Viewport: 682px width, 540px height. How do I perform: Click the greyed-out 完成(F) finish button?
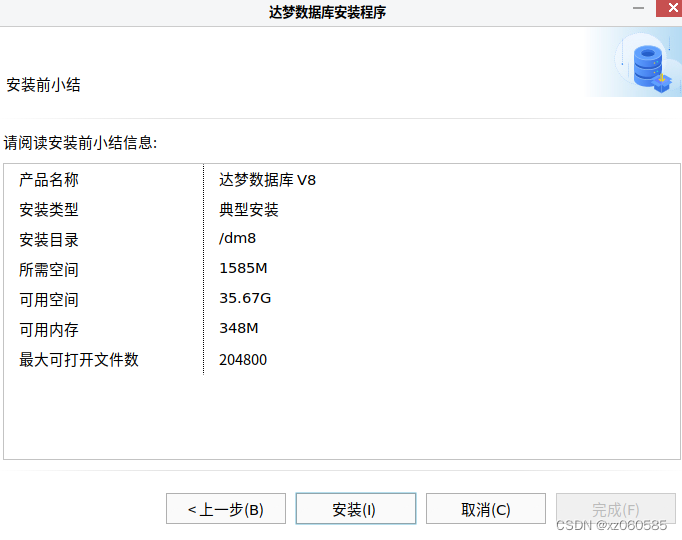[615, 509]
